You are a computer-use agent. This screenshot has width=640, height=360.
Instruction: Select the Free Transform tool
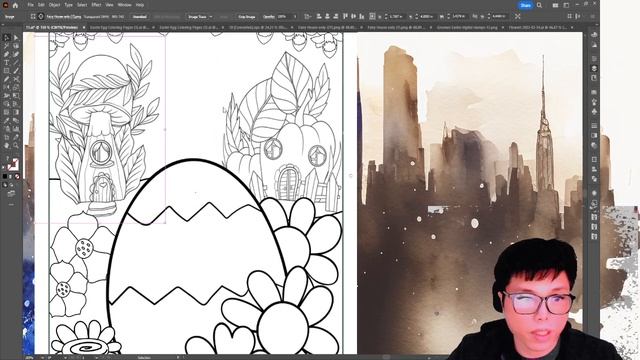click(16, 95)
